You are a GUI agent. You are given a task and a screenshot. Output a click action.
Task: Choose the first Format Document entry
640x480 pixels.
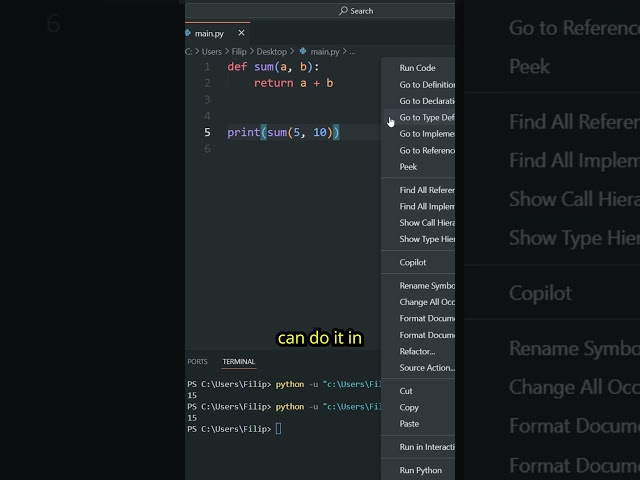418,318
